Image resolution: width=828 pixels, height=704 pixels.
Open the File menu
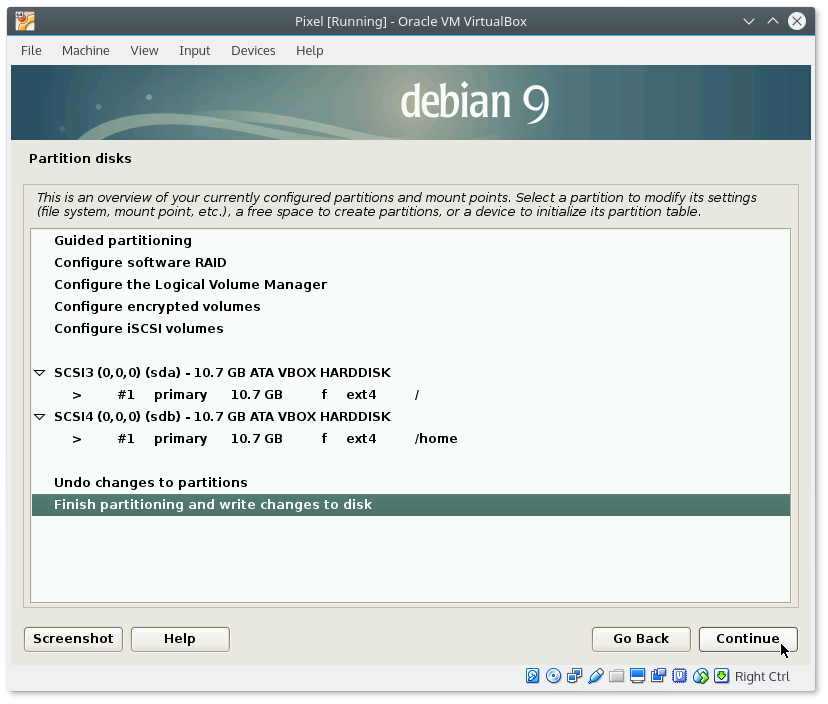(x=31, y=51)
